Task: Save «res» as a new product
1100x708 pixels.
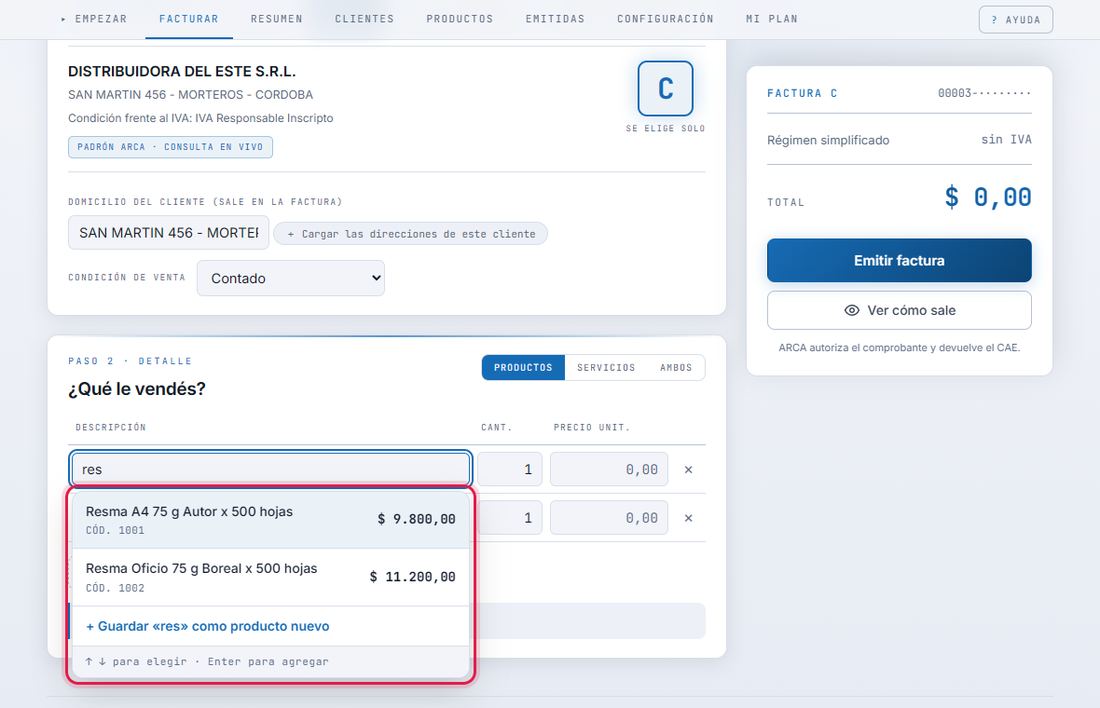Action: [271, 626]
